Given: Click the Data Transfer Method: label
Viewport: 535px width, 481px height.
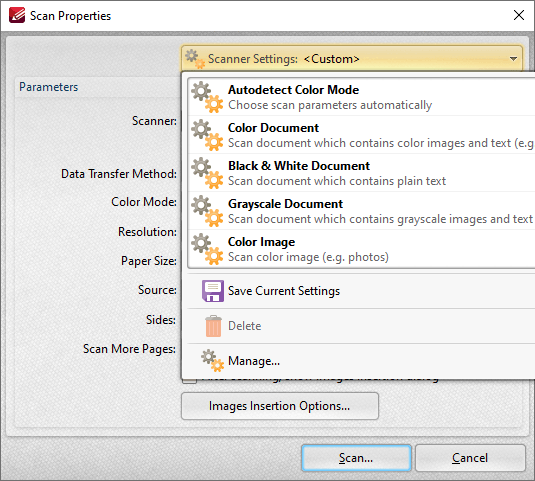Looking at the screenshot, I should click(x=119, y=174).
